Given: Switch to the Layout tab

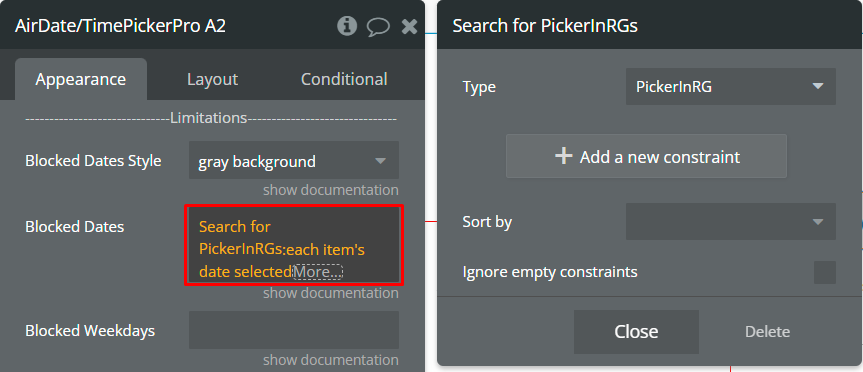Looking at the screenshot, I should (212, 79).
